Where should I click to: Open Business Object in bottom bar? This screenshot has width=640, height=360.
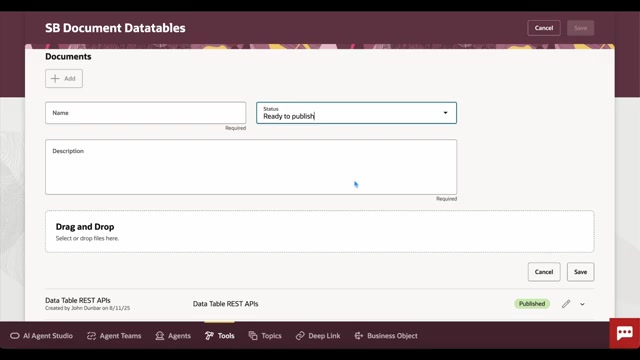pos(386,336)
